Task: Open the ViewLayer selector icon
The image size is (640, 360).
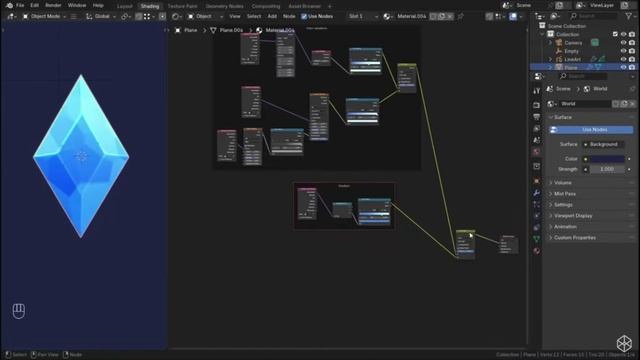Action: pyautogui.click(x=580, y=6)
